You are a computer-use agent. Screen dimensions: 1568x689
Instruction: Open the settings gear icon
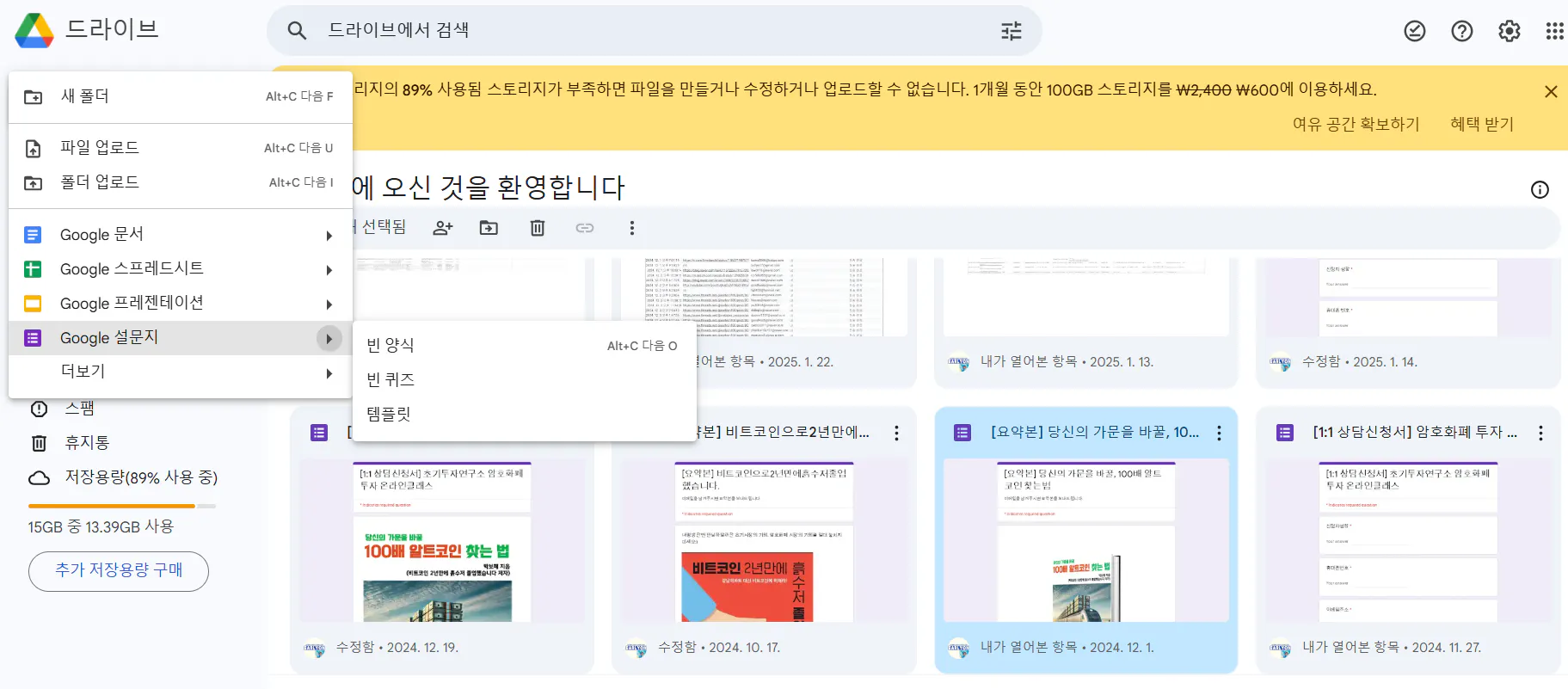click(1510, 31)
